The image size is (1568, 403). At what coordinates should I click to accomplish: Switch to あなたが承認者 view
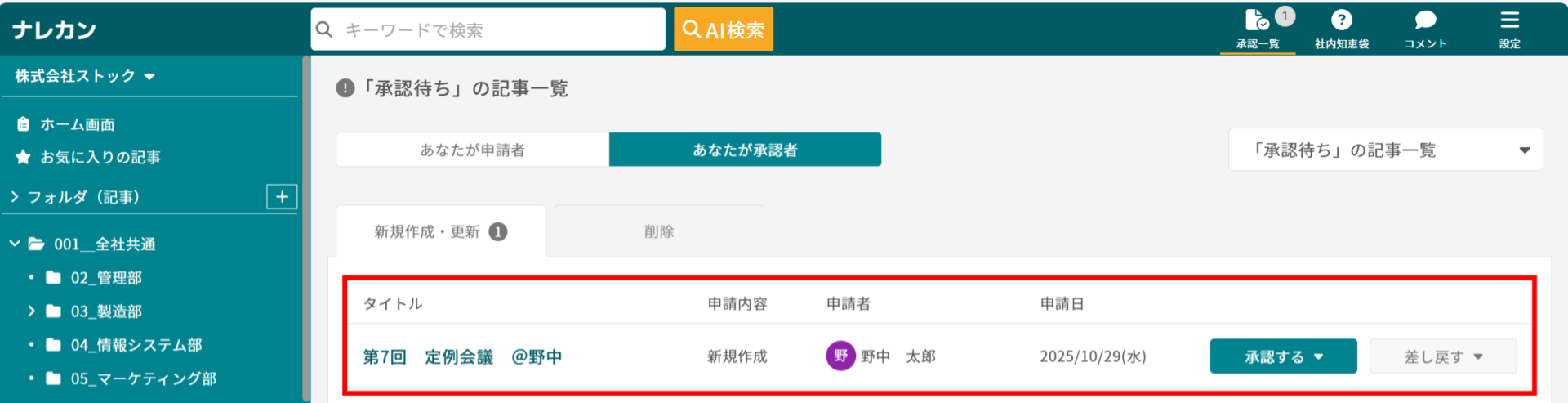[745, 150]
